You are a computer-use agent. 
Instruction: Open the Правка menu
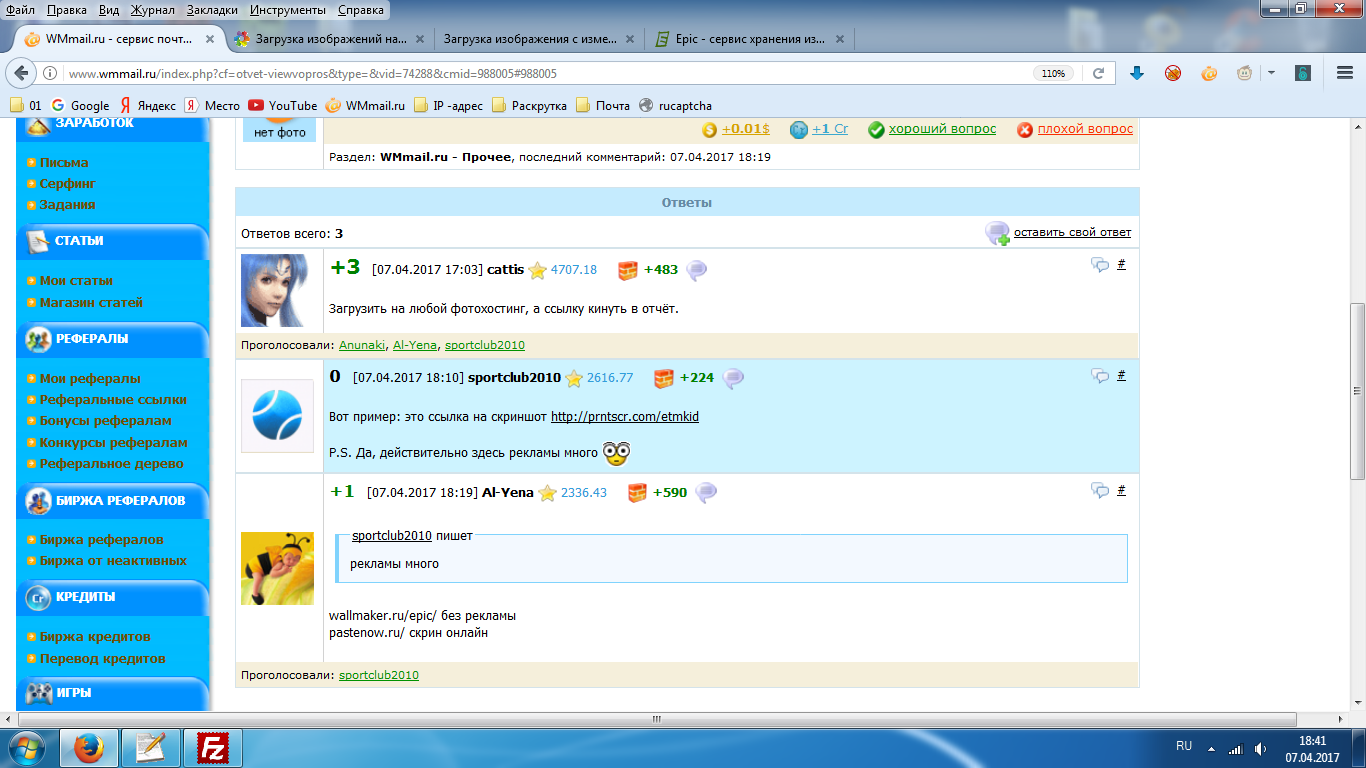click(66, 10)
